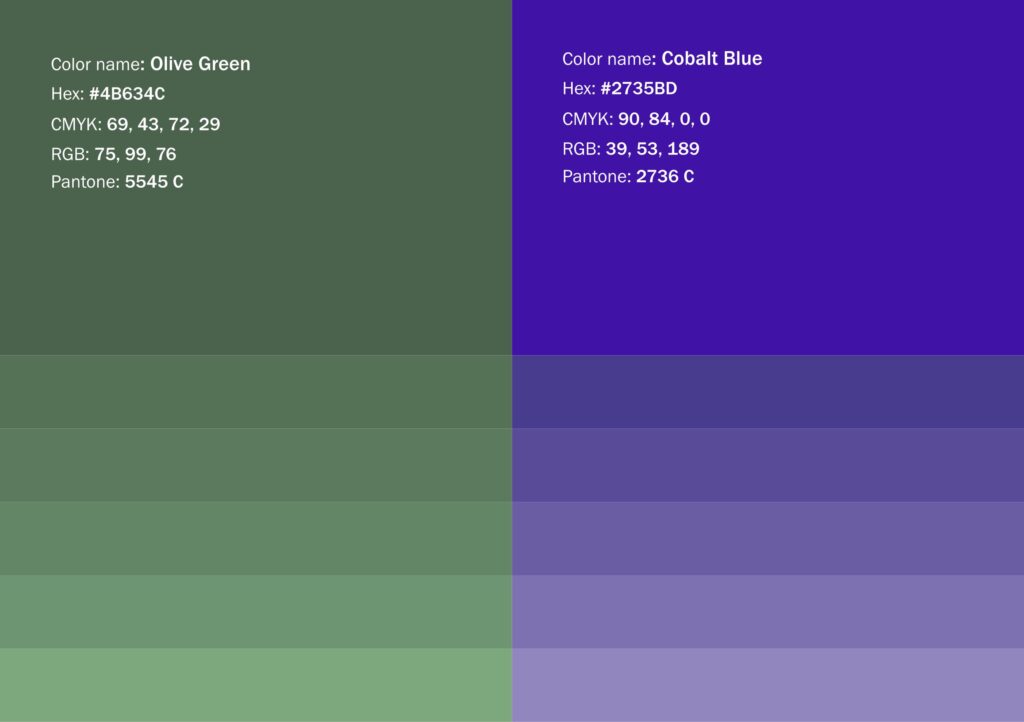Select the middle green tint strip
The image size is (1024, 722).
pos(256,538)
